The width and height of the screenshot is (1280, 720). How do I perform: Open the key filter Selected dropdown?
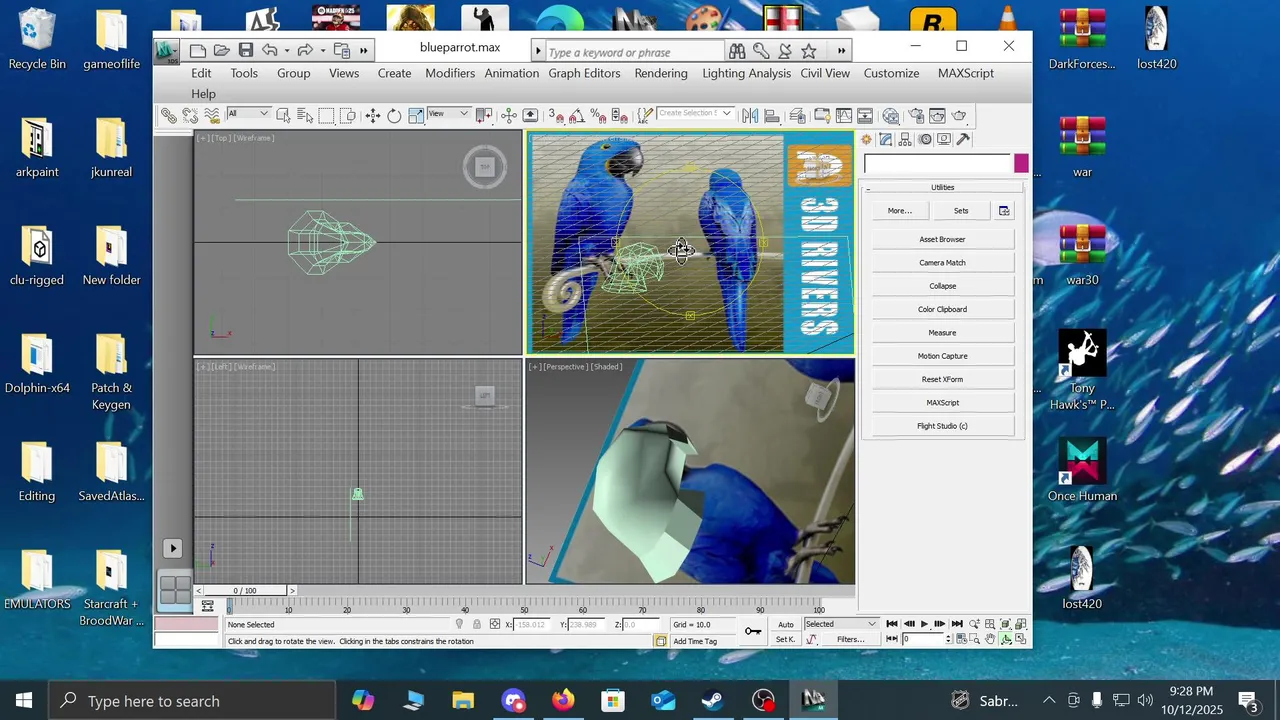click(x=841, y=624)
